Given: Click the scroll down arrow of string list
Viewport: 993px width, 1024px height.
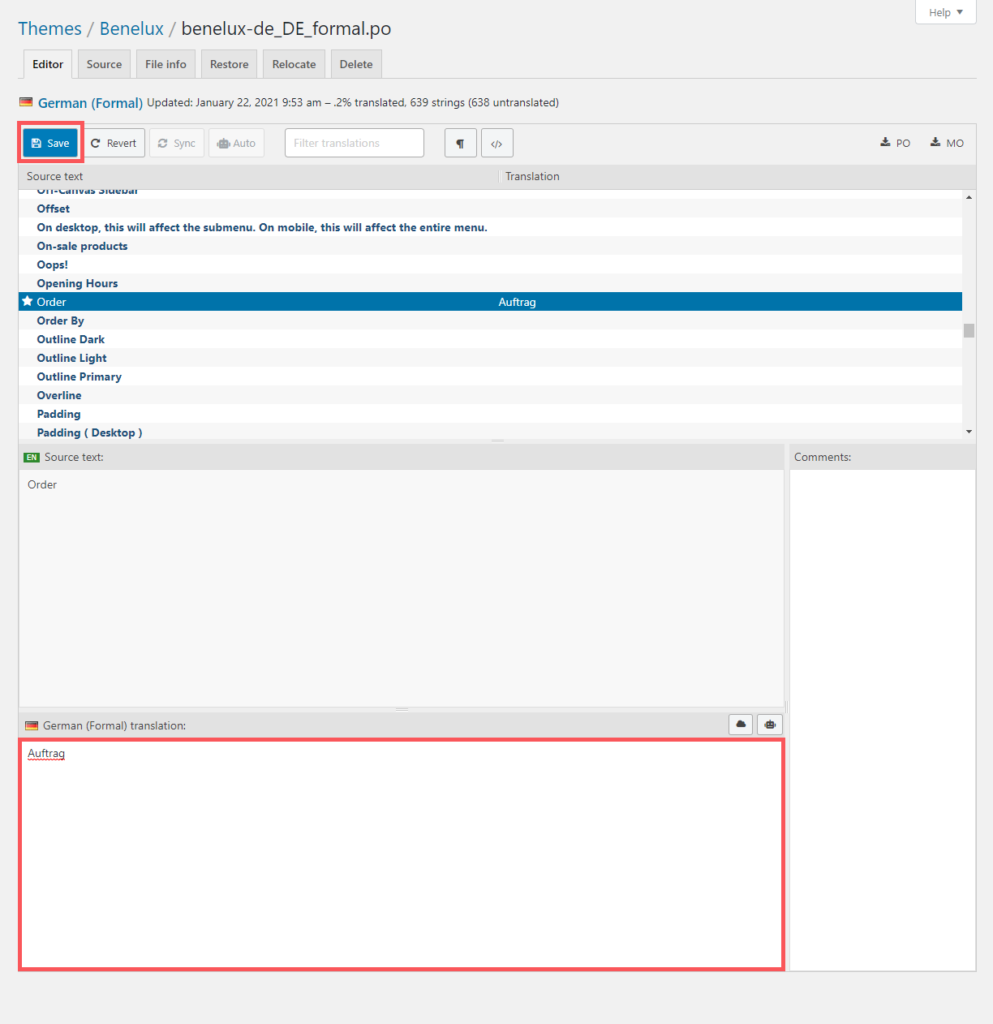Looking at the screenshot, I should (968, 430).
